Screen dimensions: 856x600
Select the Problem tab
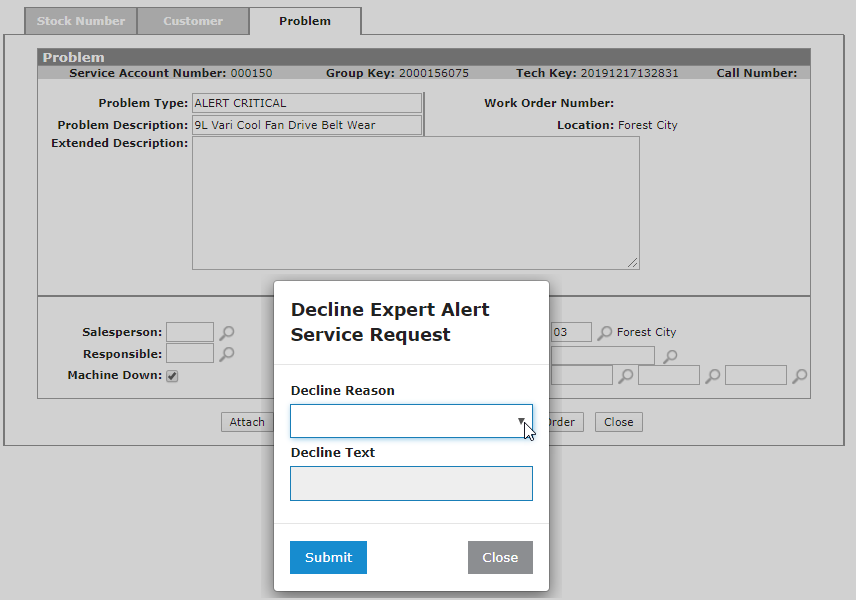(305, 21)
